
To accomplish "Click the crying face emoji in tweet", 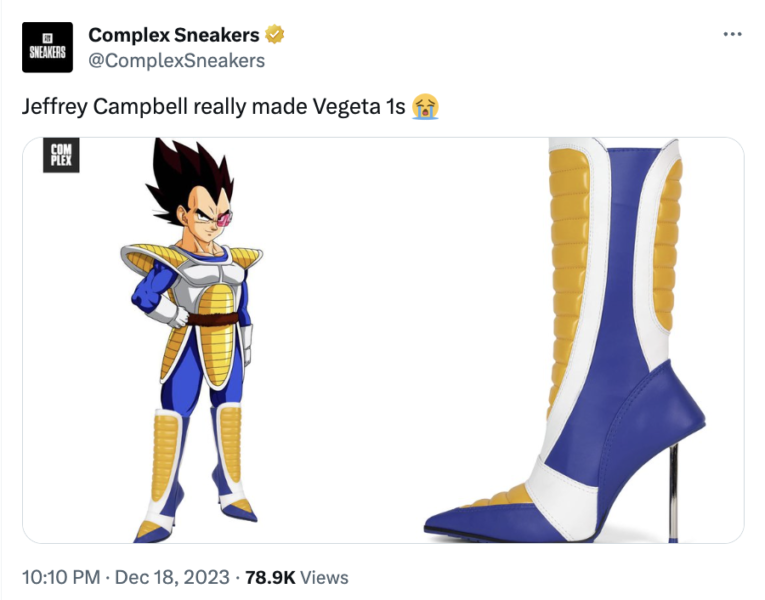I will coord(425,106).
